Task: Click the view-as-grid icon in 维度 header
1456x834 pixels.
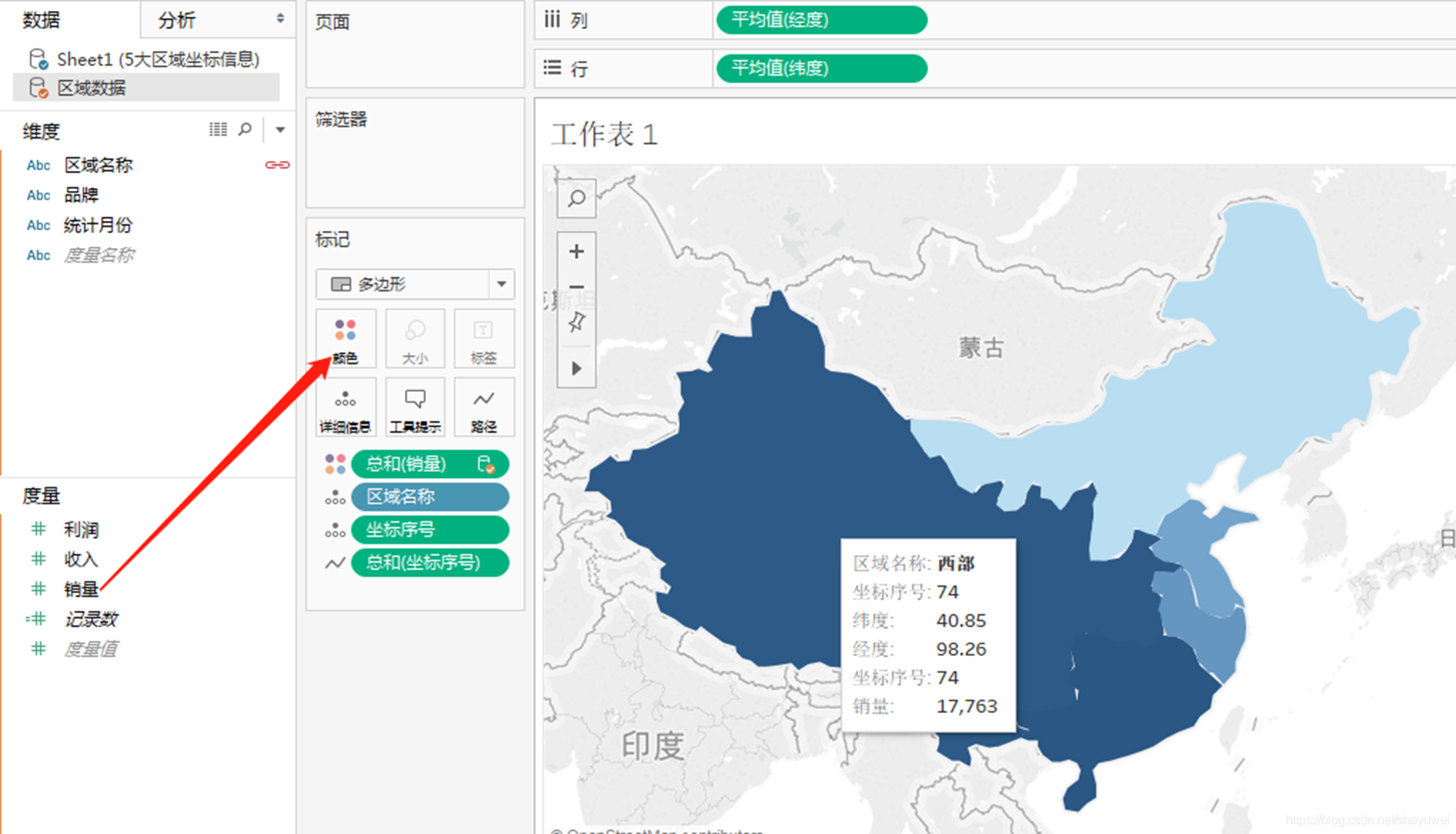Action: [x=218, y=129]
